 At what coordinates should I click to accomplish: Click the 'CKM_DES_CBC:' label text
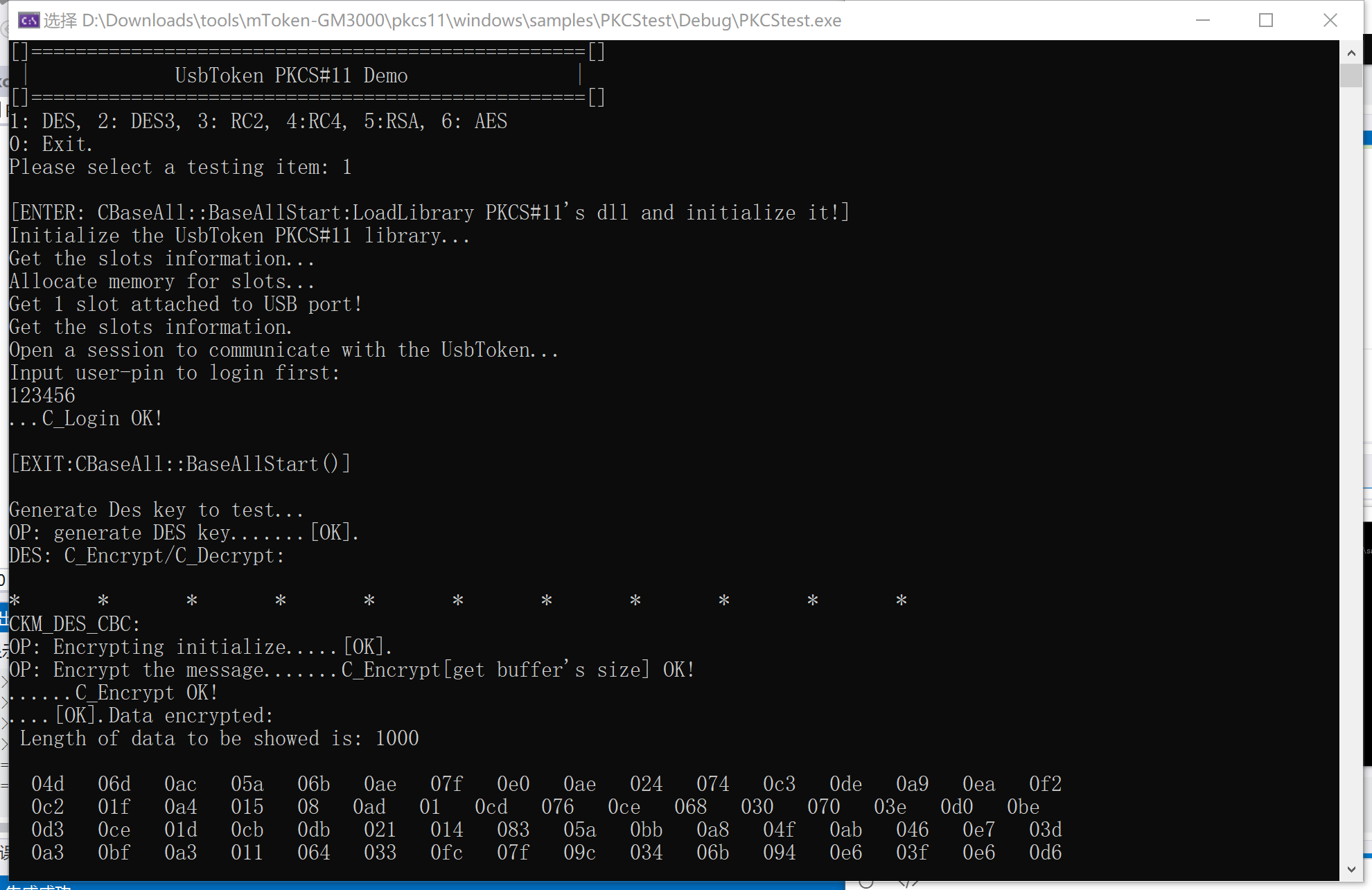pos(74,624)
